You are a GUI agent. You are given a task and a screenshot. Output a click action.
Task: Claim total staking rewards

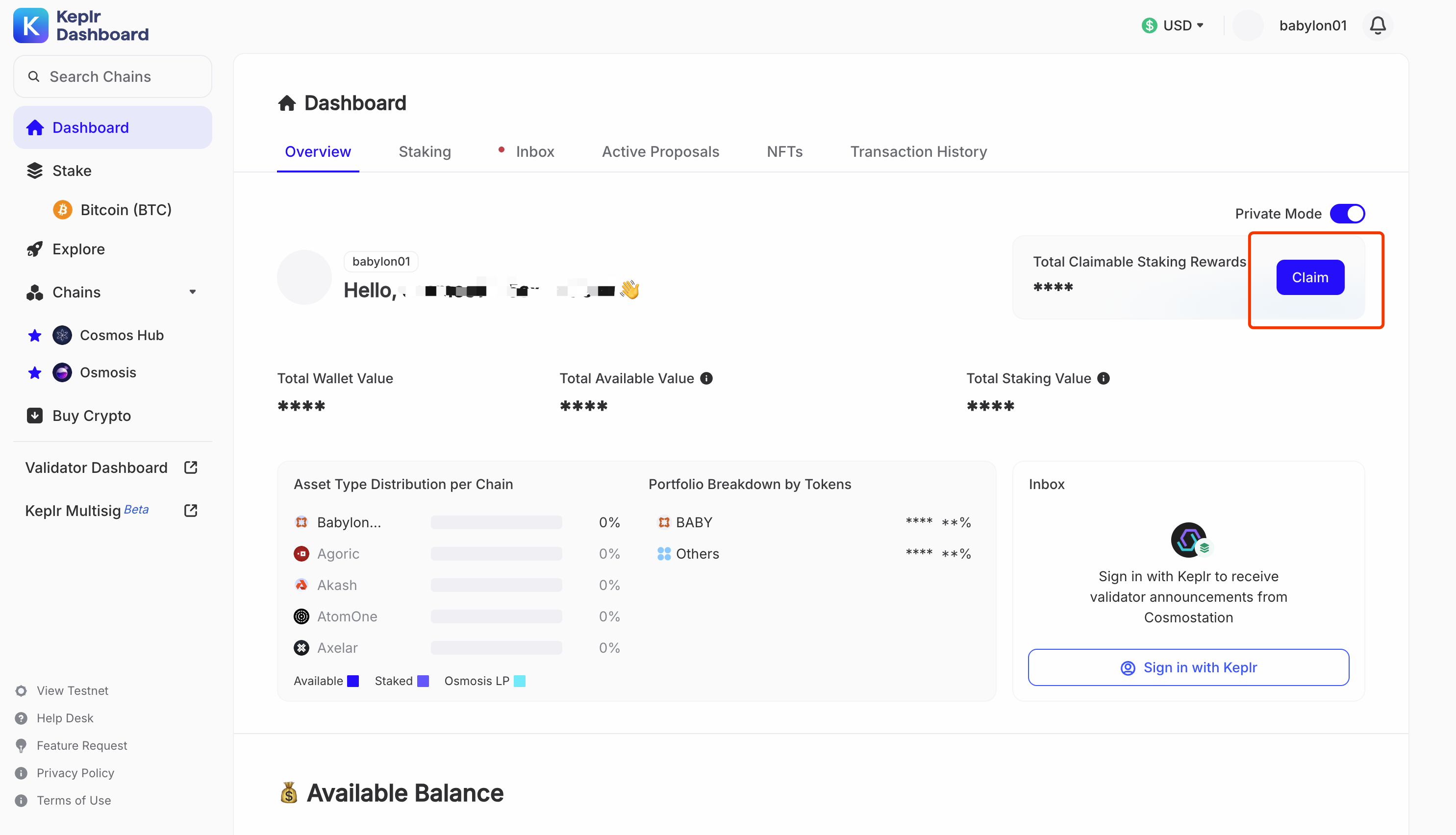[1310, 277]
